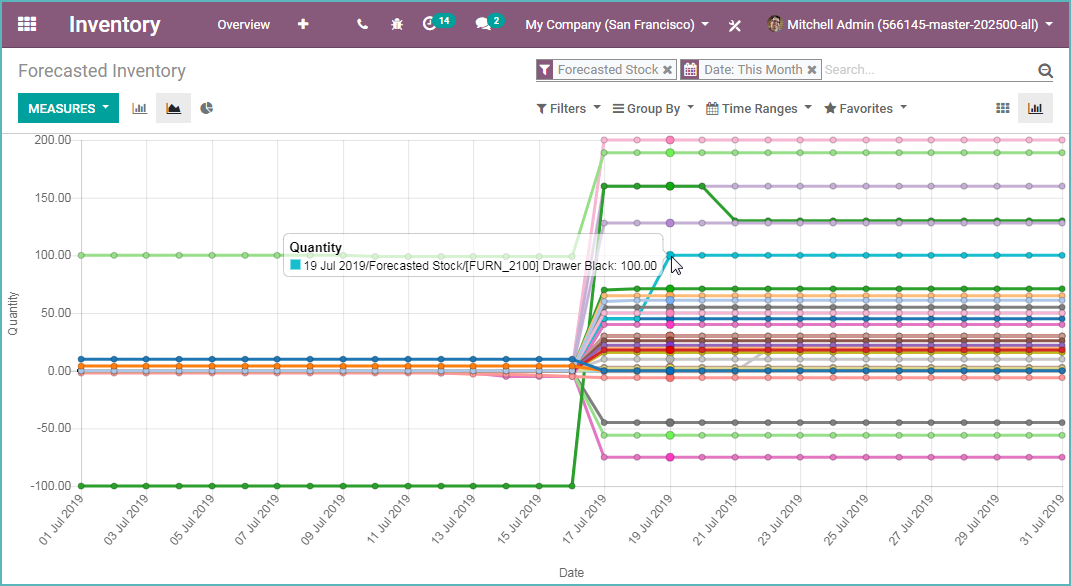Remove the Forecasted Stock filter
This screenshot has width=1071, height=586.
click(666, 70)
